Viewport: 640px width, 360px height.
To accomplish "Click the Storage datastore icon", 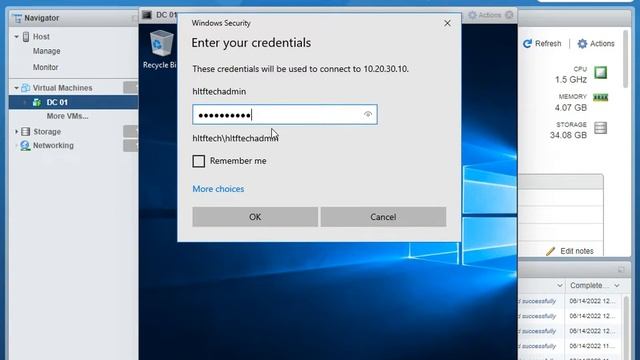I will click(25, 131).
